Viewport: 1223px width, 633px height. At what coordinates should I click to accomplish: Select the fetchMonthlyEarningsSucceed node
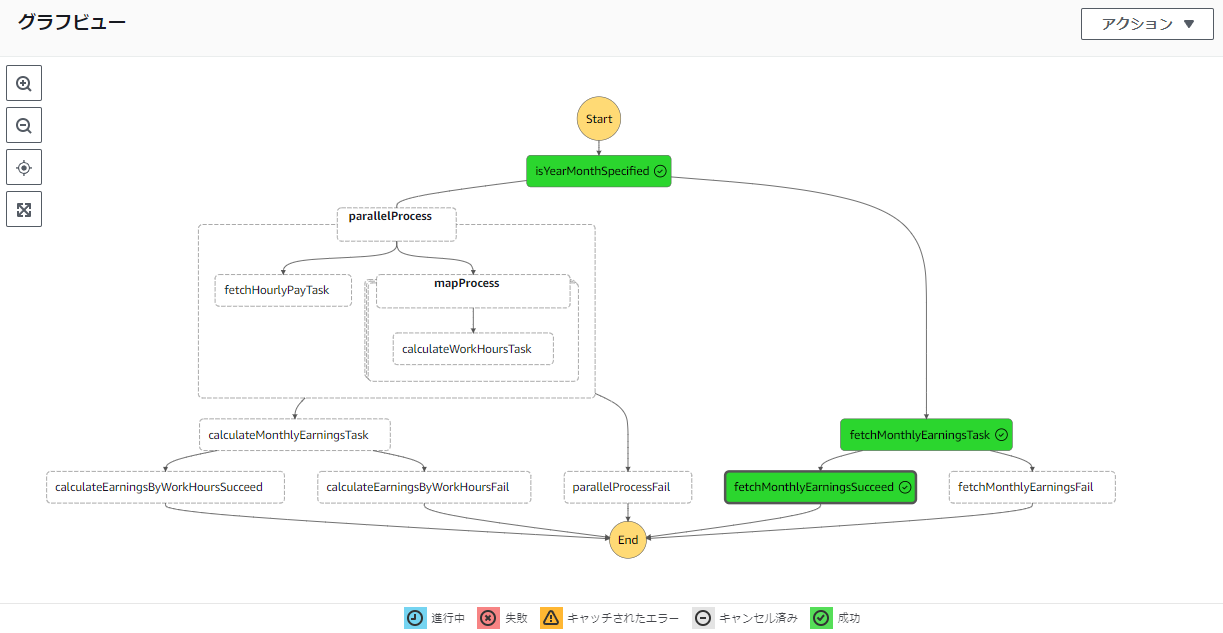820,487
